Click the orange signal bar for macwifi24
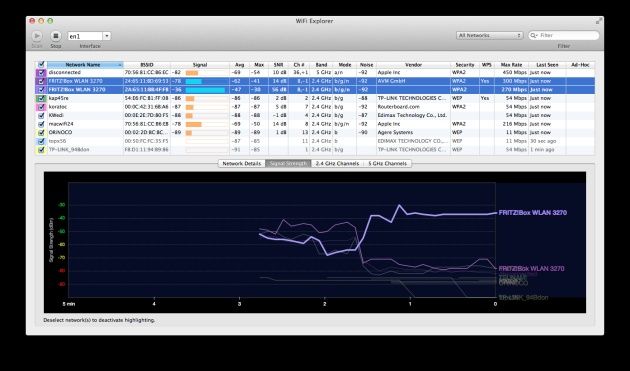The width and height of the screenshot is (630, 371). tap(193, 124)
